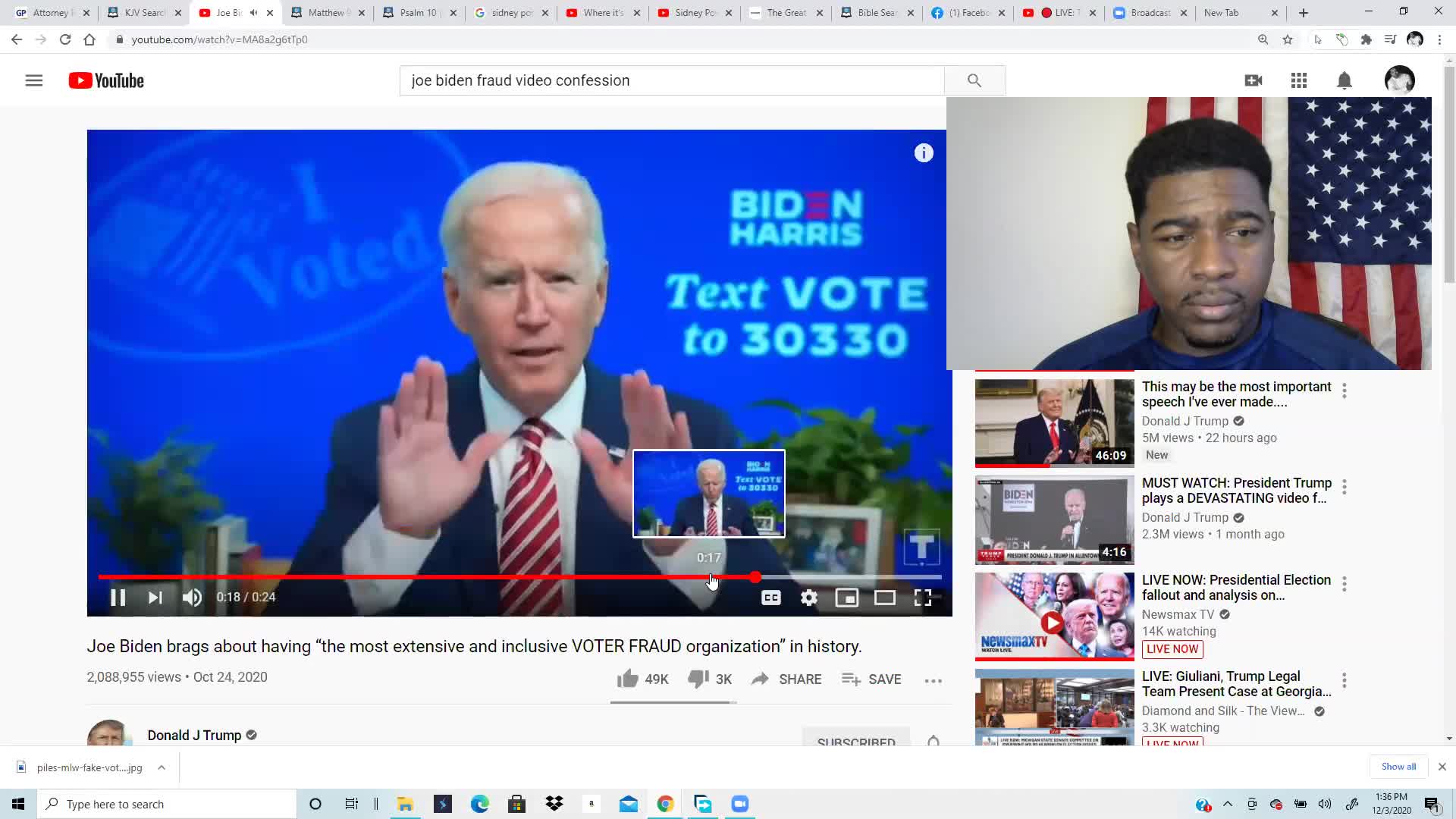Screen dimensions: 1456x819
Task: Open video settings gear
Action: pyautogui.click(x=809, y=598)
